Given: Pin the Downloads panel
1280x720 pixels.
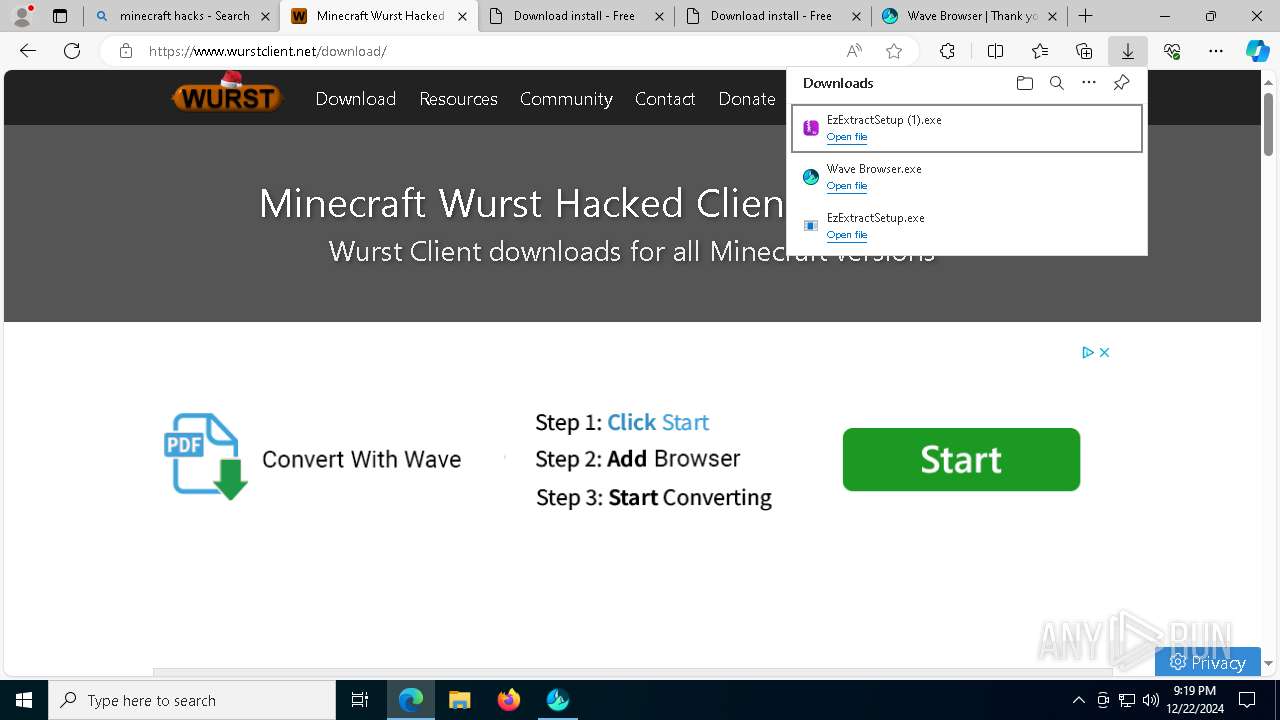Looking at the screenshot, I should pos(1121,83).
